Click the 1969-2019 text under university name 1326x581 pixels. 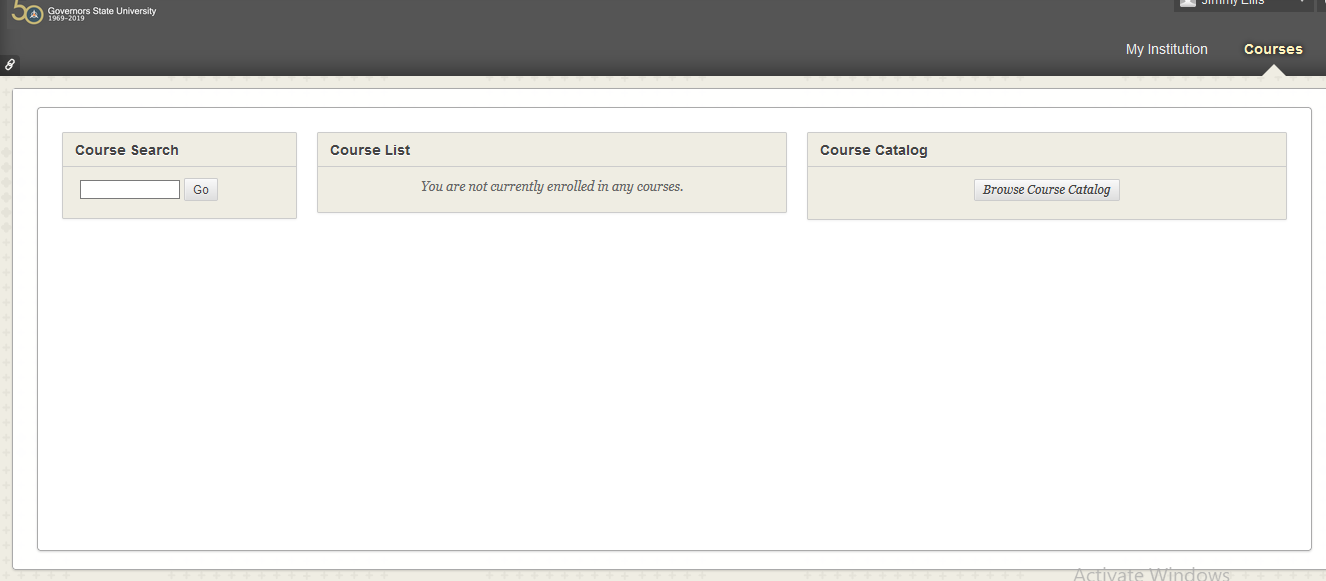pos(66,19)
